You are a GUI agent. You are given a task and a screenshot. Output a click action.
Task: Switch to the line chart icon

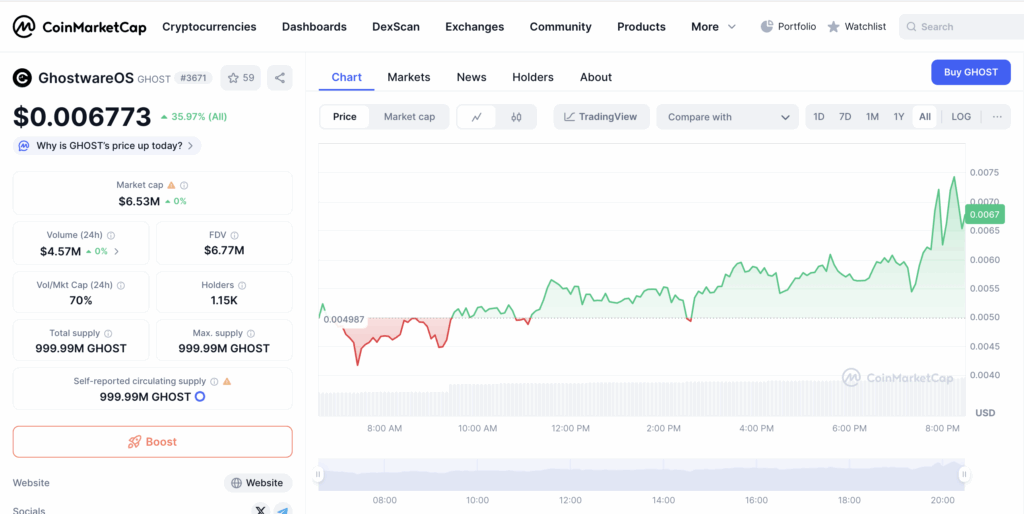pos(477,117)
